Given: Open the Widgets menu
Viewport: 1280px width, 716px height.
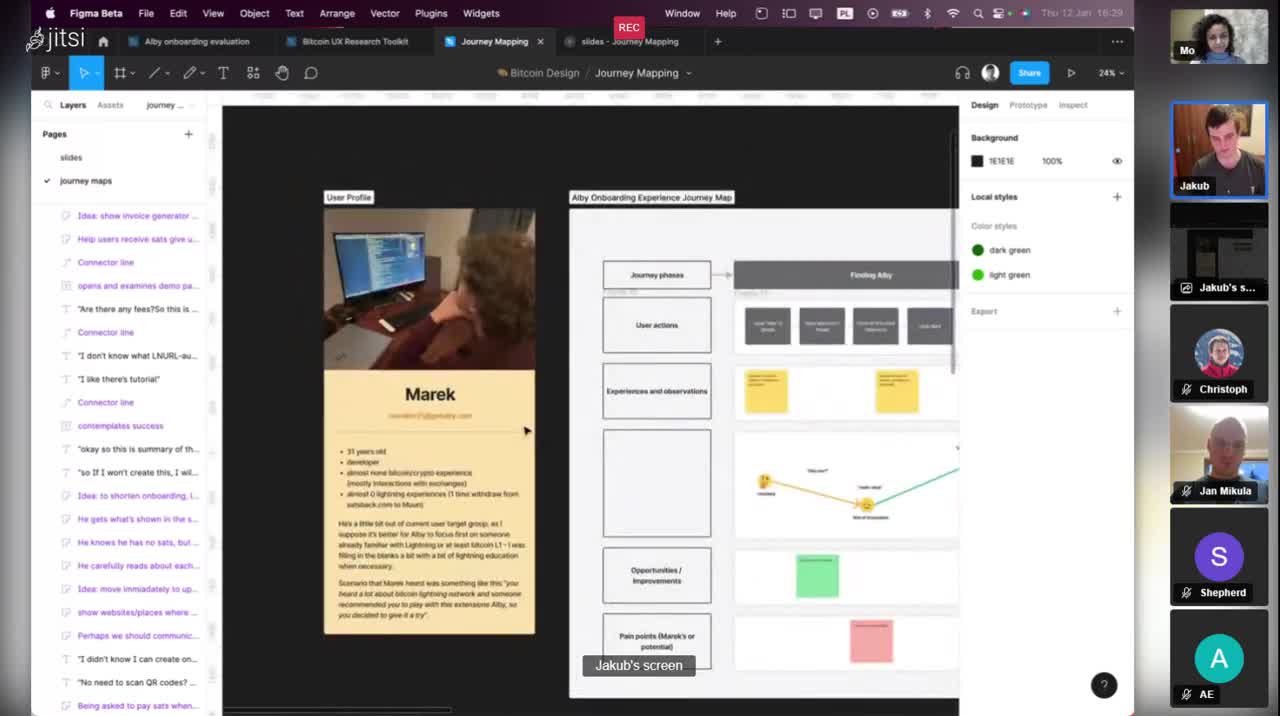Looking at the screenshot, I should tap(481, 13).
